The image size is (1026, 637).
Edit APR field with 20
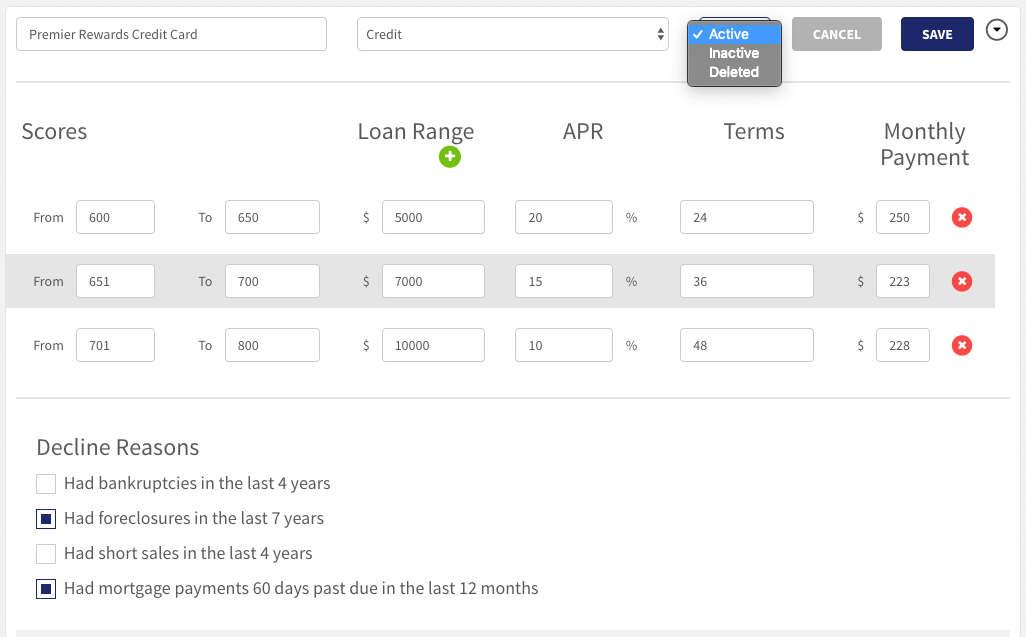pyautogui.click(x=563, y=217)
